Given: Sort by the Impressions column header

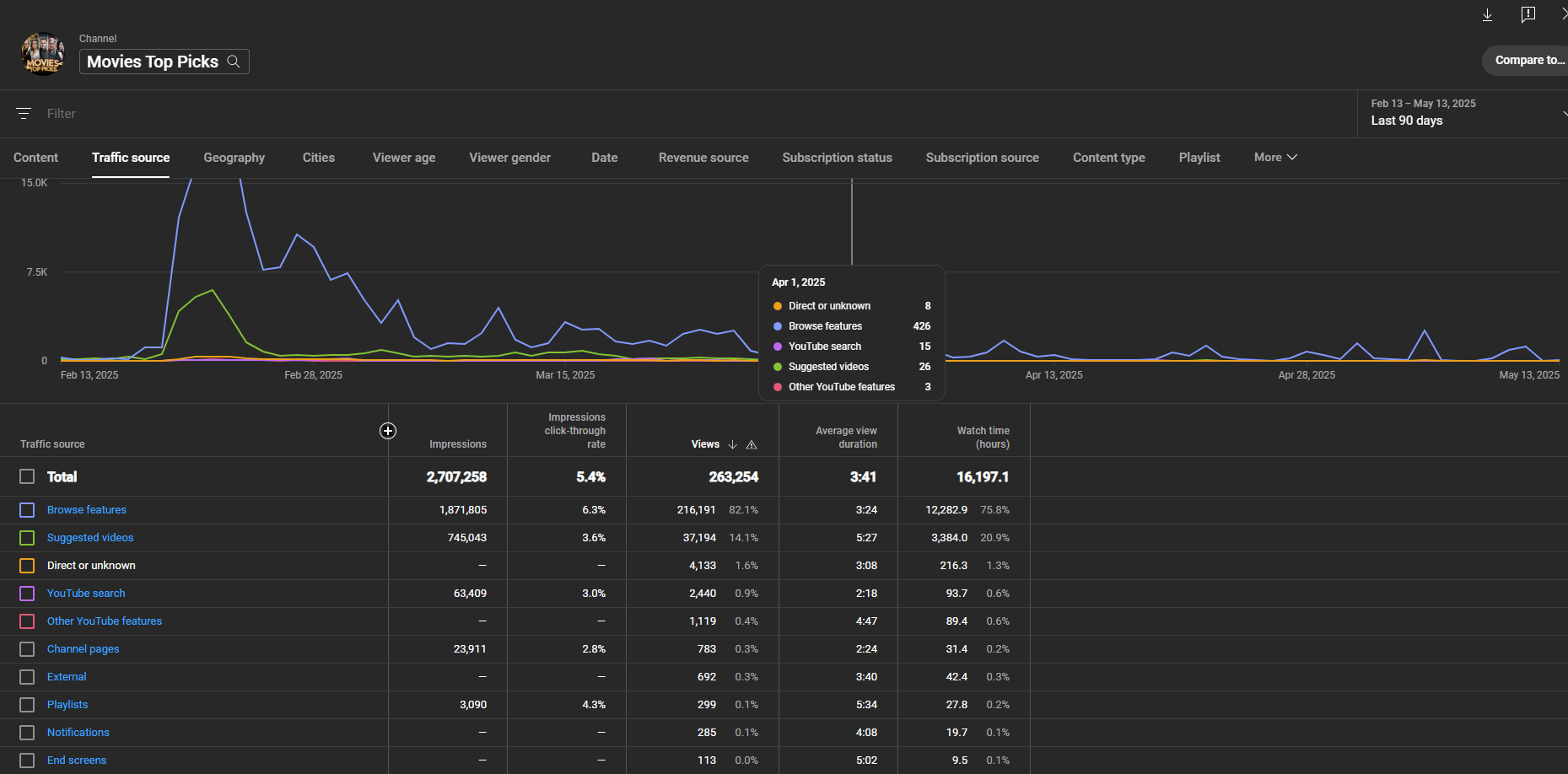Looking at the screenshot, I should point(458,444).
